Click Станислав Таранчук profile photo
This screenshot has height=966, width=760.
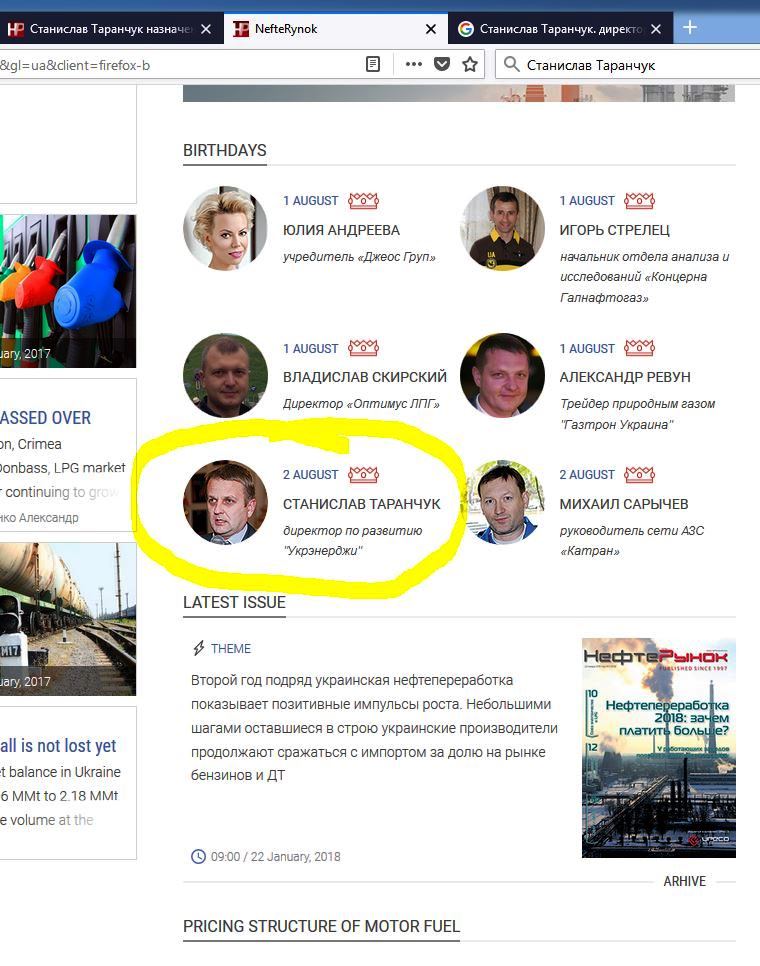[x=225, y=502]
